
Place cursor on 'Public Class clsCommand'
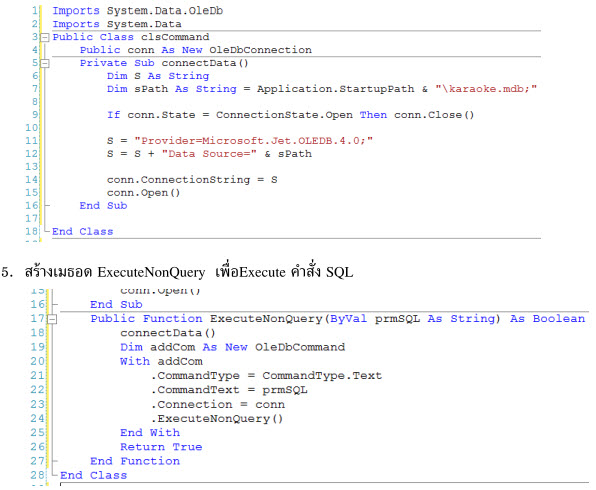click(x=131, y=37)
